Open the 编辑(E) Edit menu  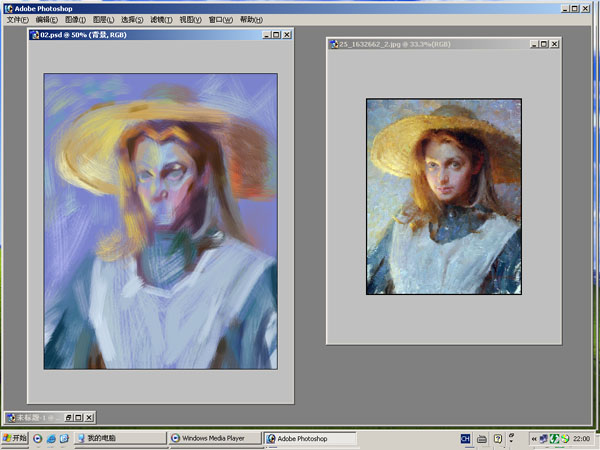click(x=47, y=20)
